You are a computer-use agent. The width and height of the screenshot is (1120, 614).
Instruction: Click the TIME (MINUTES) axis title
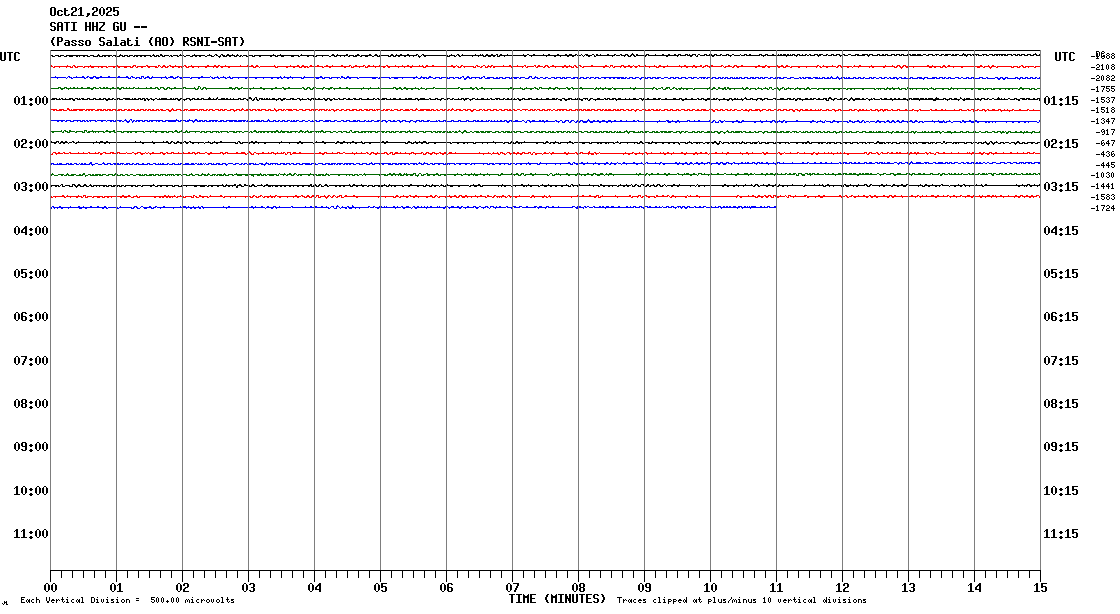point(557,599)
